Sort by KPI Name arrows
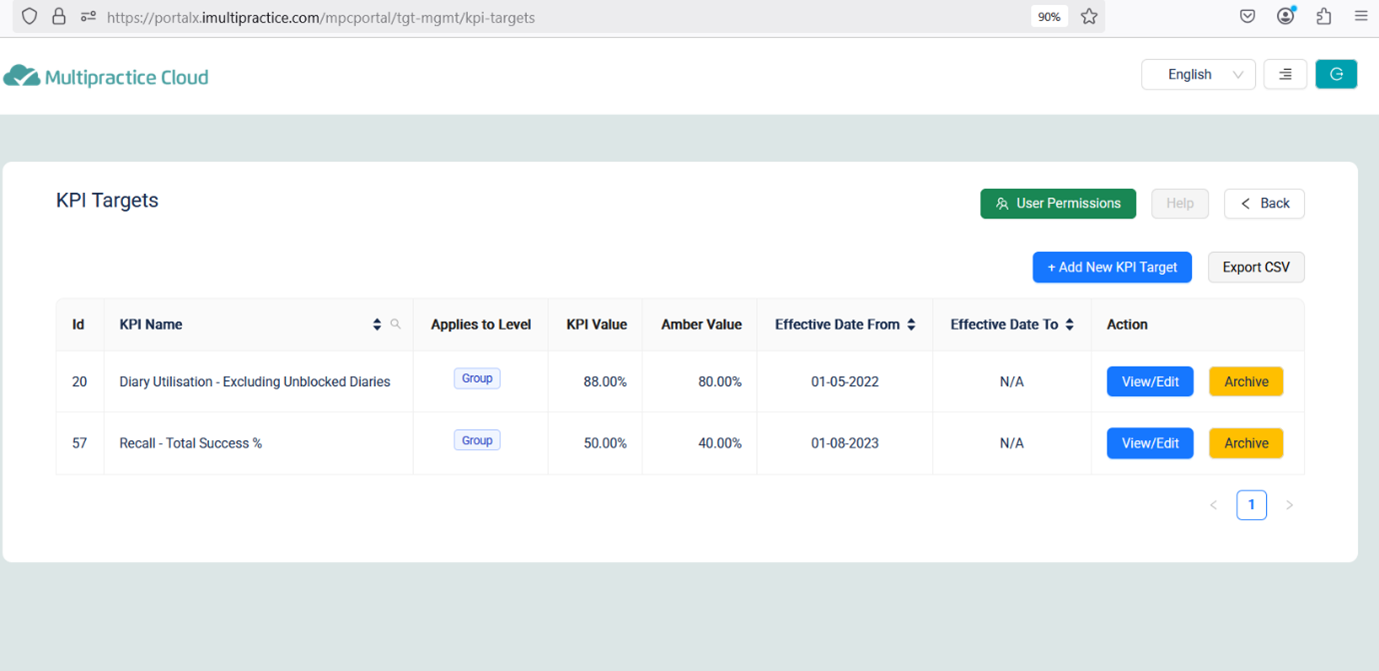 377,324
